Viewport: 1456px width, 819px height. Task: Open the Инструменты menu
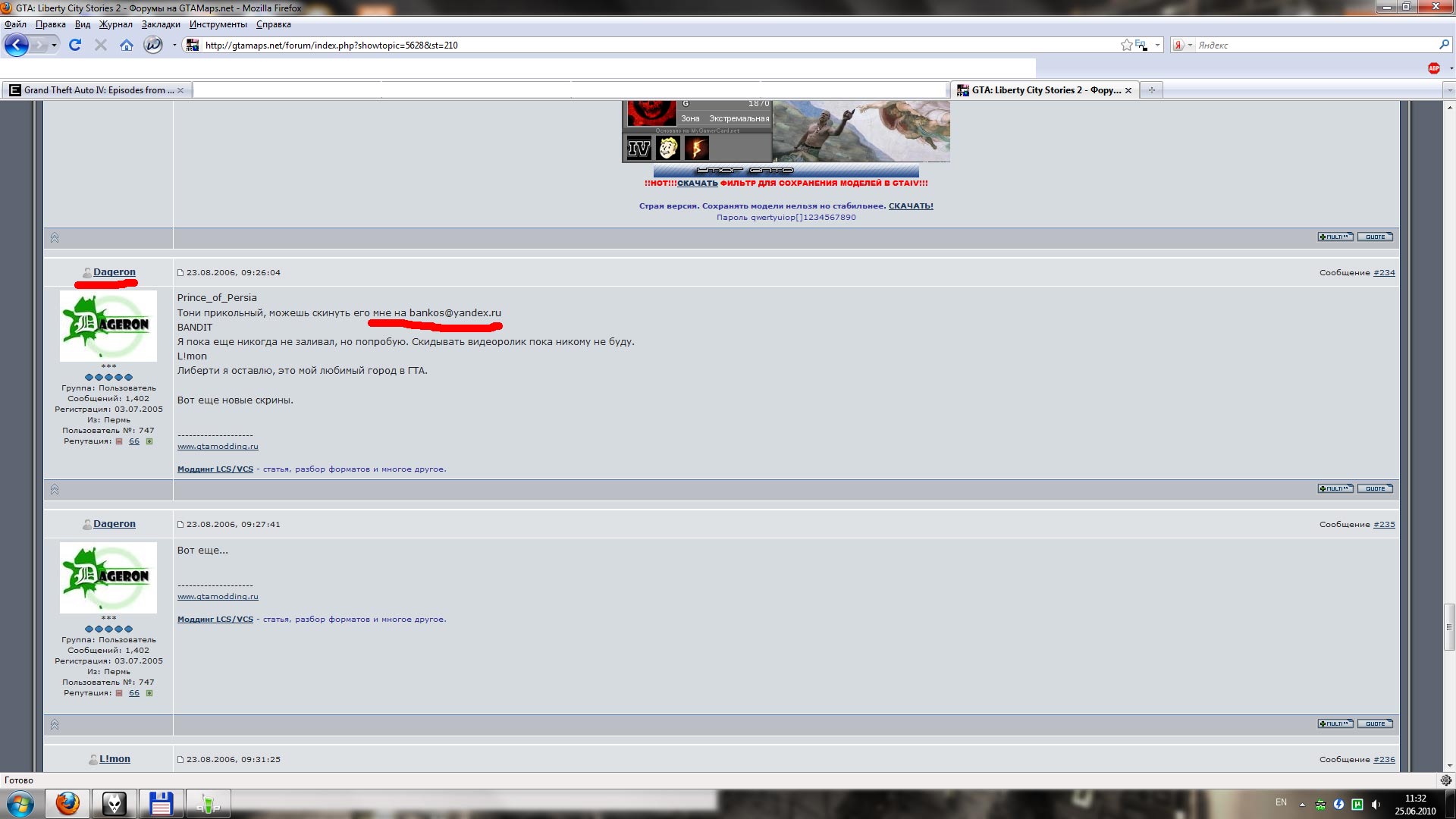(x=218, y=24)
